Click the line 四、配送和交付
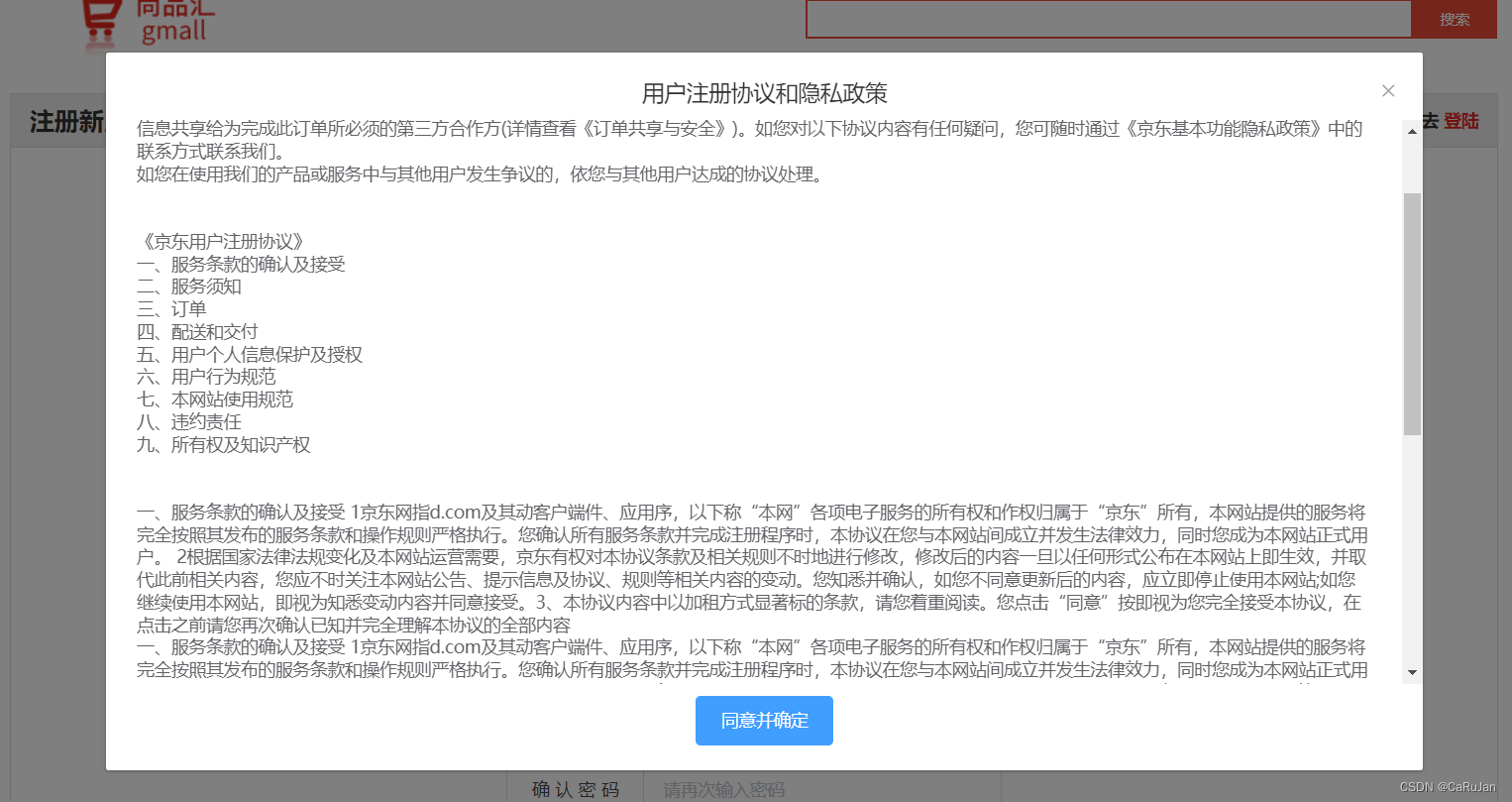The height and width of the screenshot is (802, 1512). [x=197, y=332]
